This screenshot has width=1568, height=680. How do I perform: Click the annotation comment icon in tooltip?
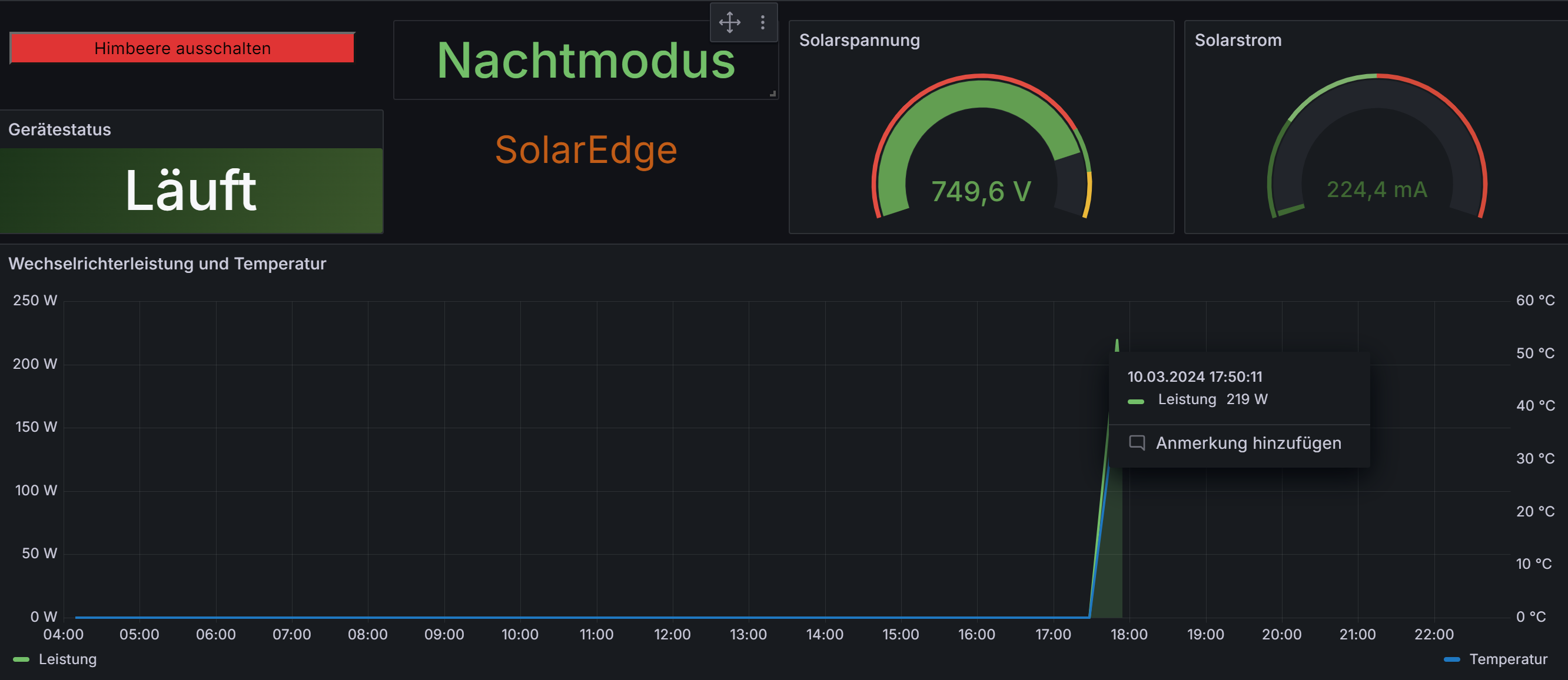1137,442
